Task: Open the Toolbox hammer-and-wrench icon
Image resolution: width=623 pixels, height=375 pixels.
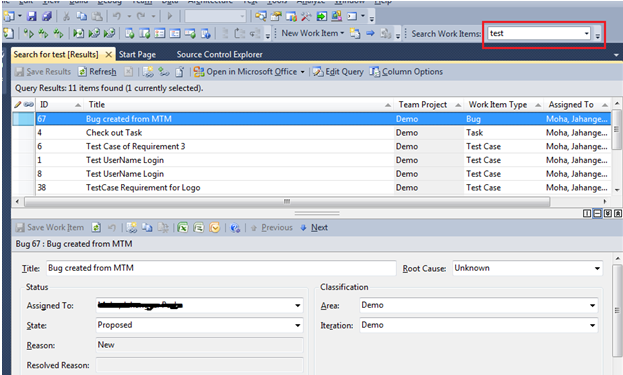Action: 306,16
